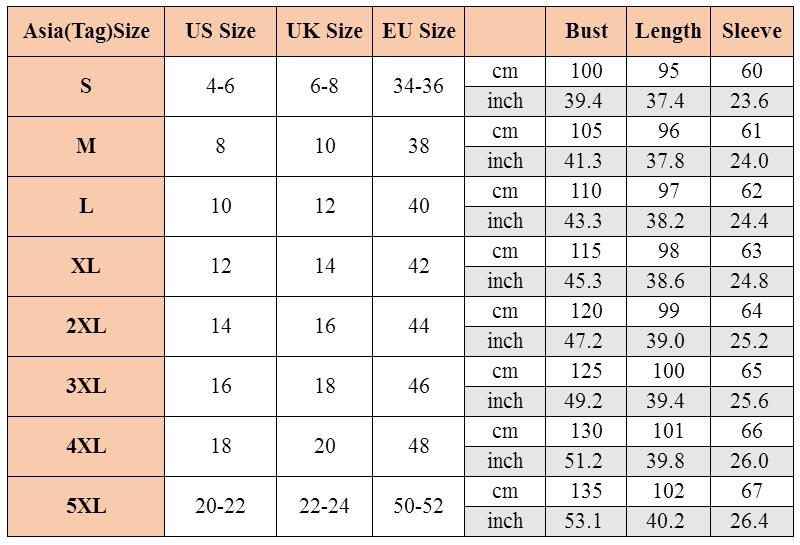Click the Sleeve column header
The image size is (800, 545).
(x=752, y=31)
